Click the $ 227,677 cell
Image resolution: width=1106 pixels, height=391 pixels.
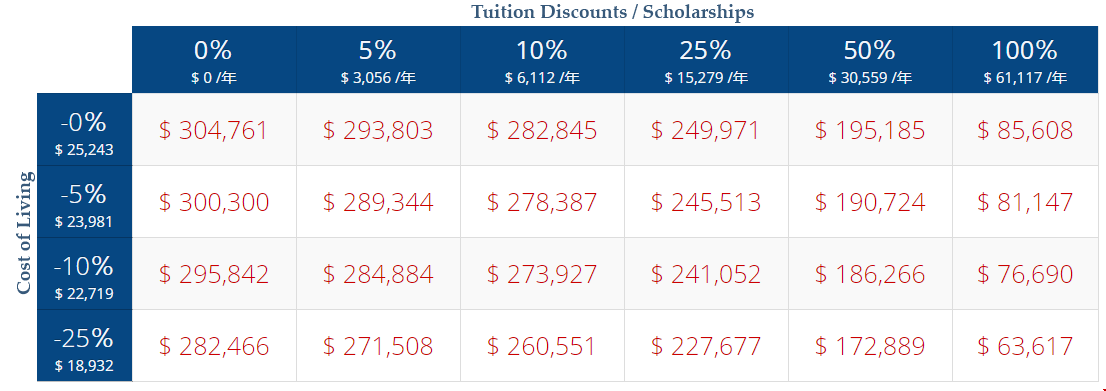pyautogui.click(x=706, y=346)
